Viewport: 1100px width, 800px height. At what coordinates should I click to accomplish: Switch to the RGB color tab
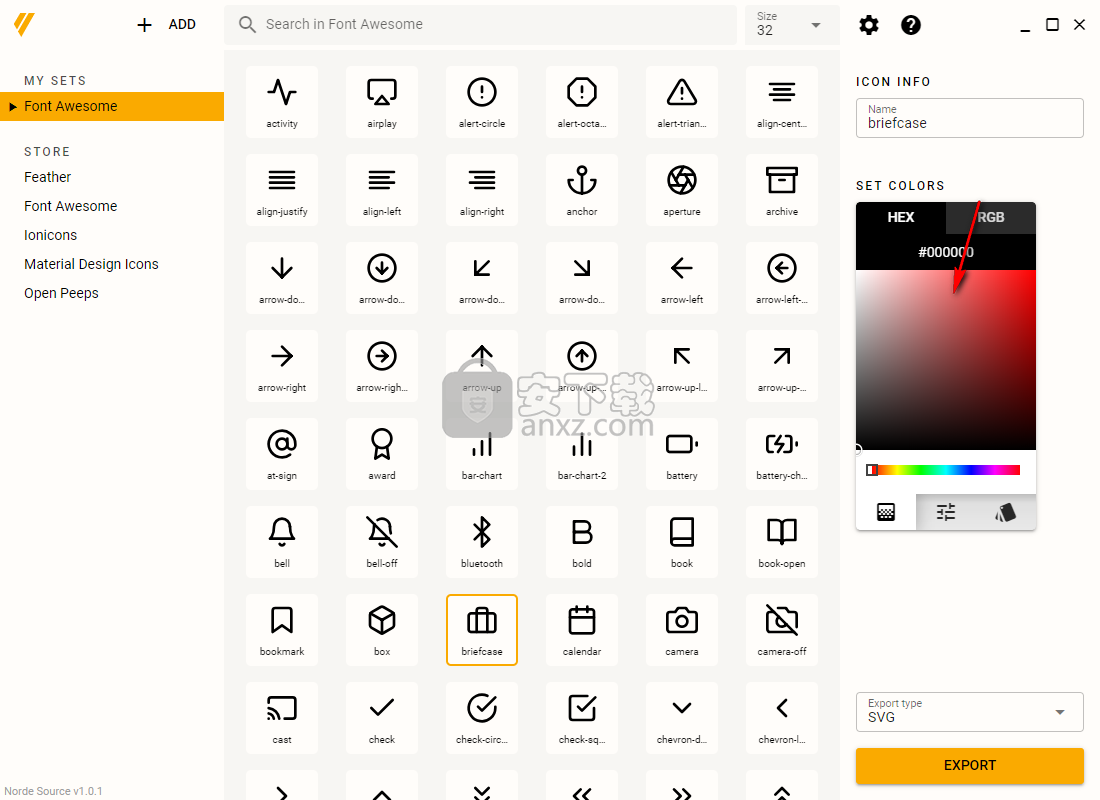coord(991,218)
